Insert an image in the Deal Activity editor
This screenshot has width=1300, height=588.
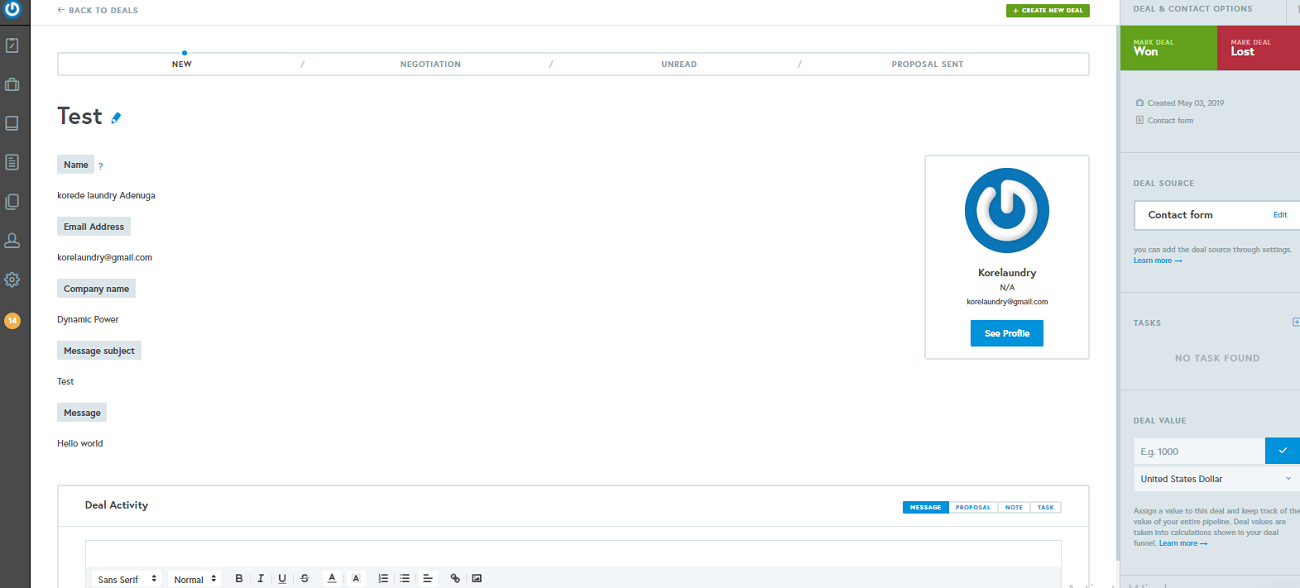[x=477, y=578]
